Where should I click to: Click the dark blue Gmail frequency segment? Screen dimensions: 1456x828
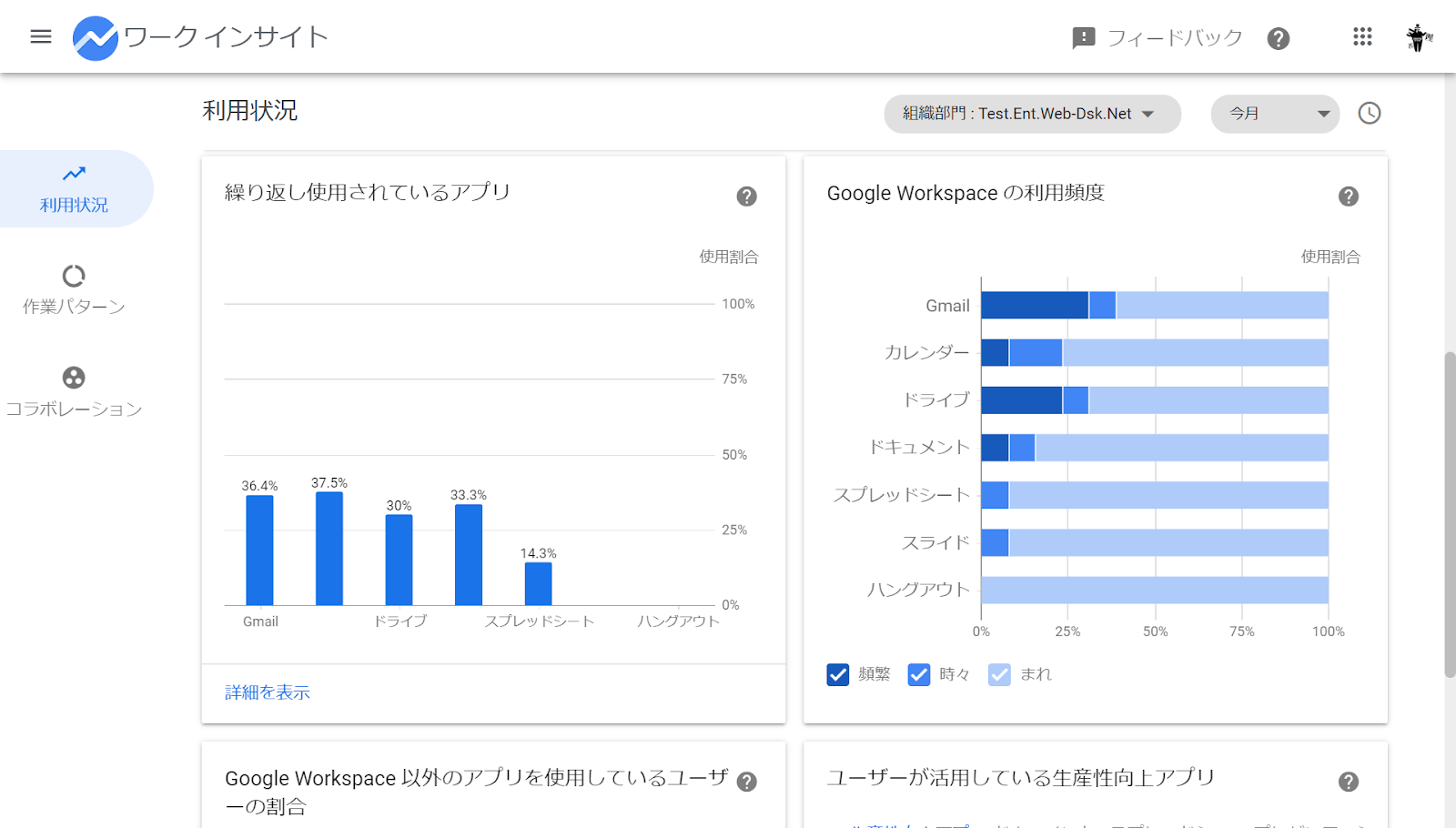click(1035, 305)
